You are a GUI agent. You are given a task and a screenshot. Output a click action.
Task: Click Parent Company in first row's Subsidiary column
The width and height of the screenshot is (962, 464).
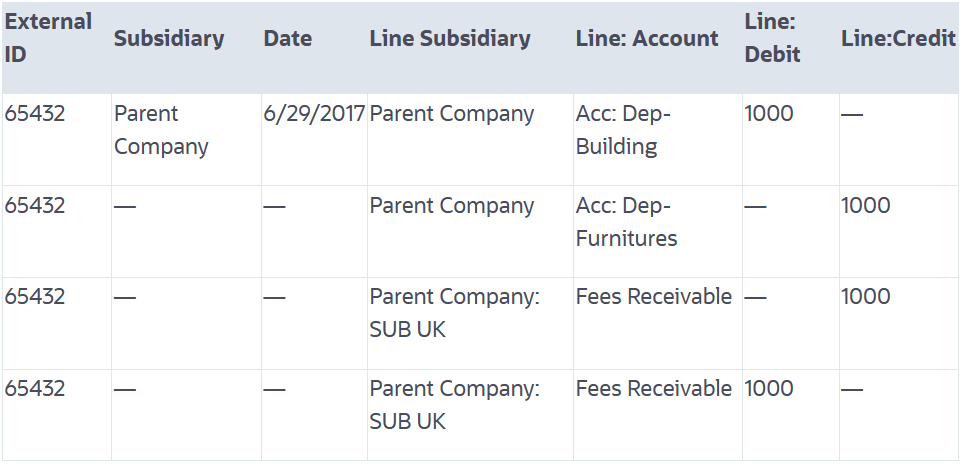[161, 130]
